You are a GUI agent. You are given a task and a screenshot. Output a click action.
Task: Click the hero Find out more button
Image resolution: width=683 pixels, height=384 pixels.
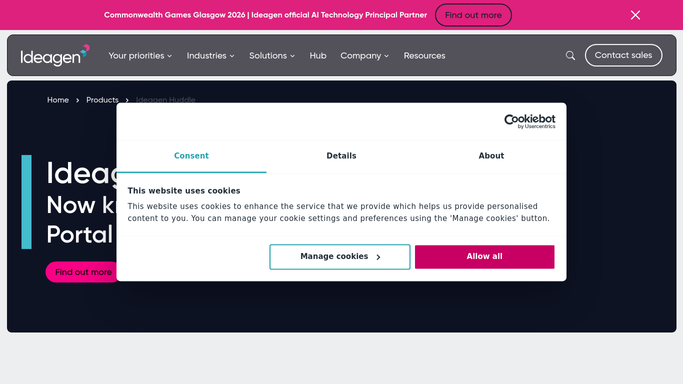pos(81,272)
